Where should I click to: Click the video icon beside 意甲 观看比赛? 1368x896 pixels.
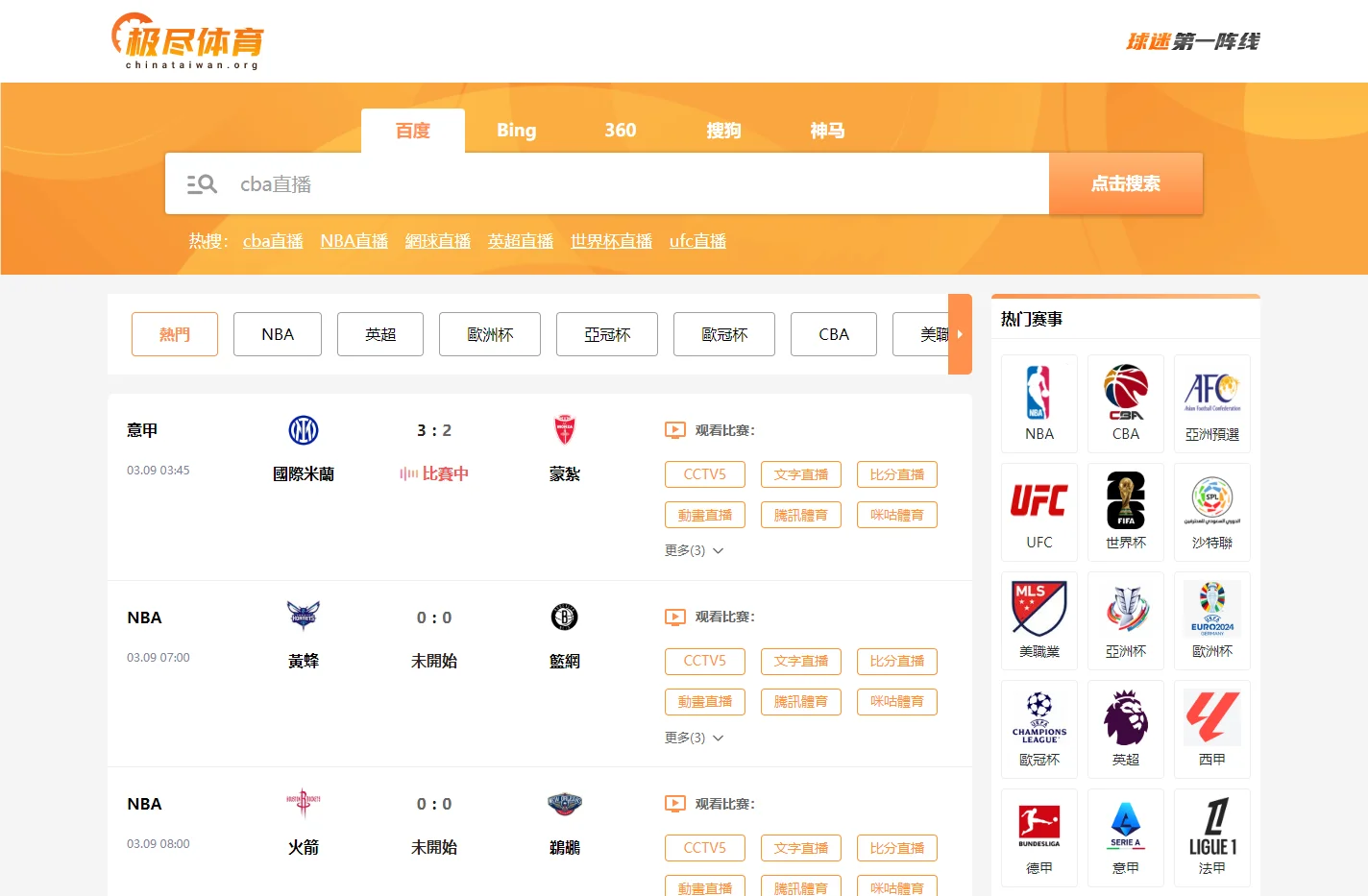pyautogui.click(x=675, y=430)
